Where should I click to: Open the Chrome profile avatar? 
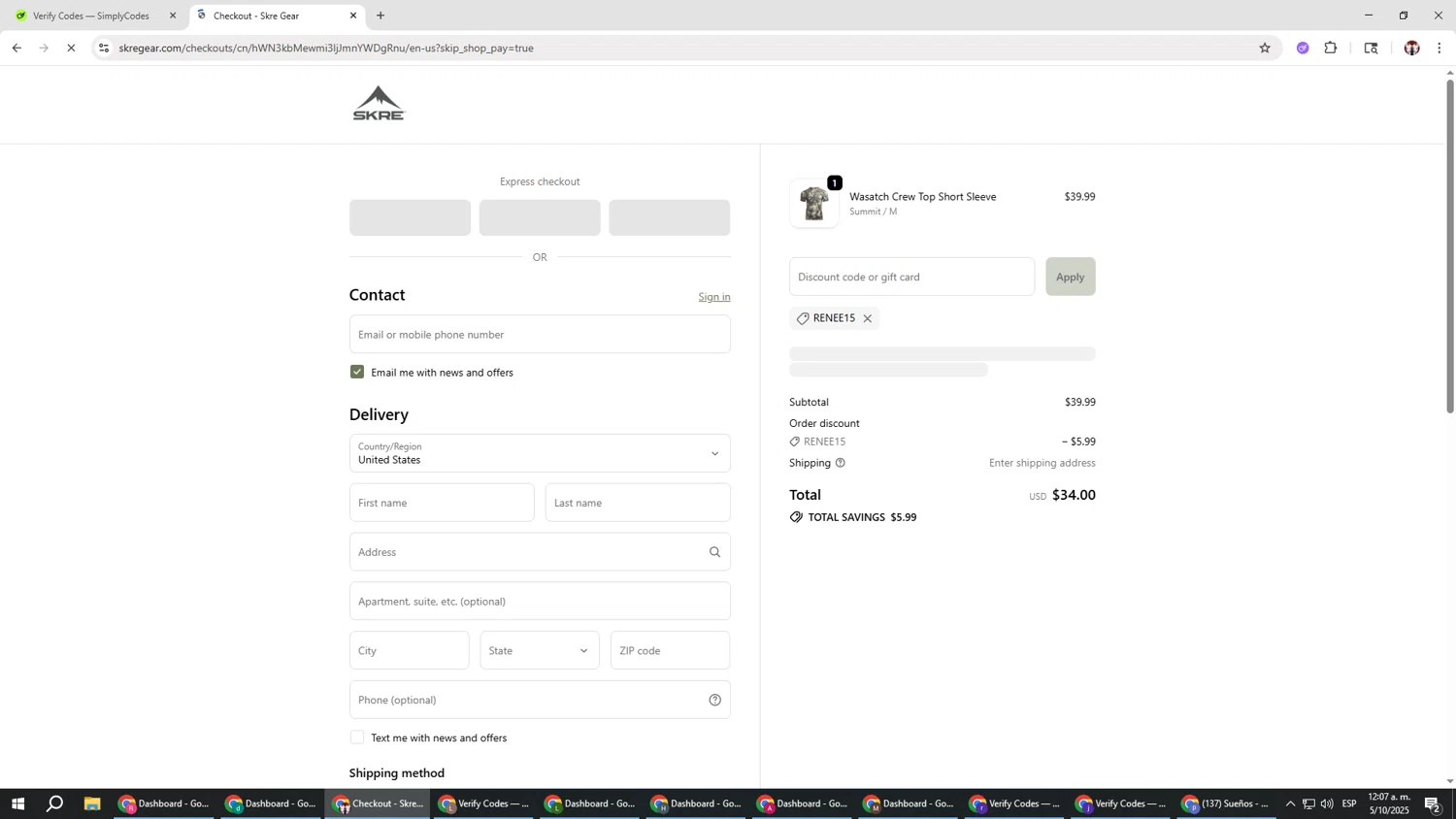tap(1411, 48)
